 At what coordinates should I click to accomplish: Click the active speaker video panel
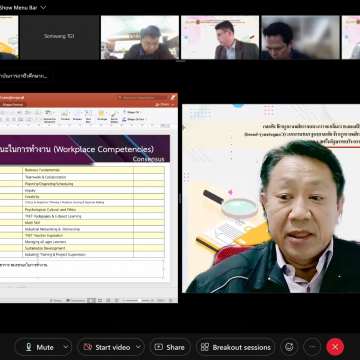[271, 198]
